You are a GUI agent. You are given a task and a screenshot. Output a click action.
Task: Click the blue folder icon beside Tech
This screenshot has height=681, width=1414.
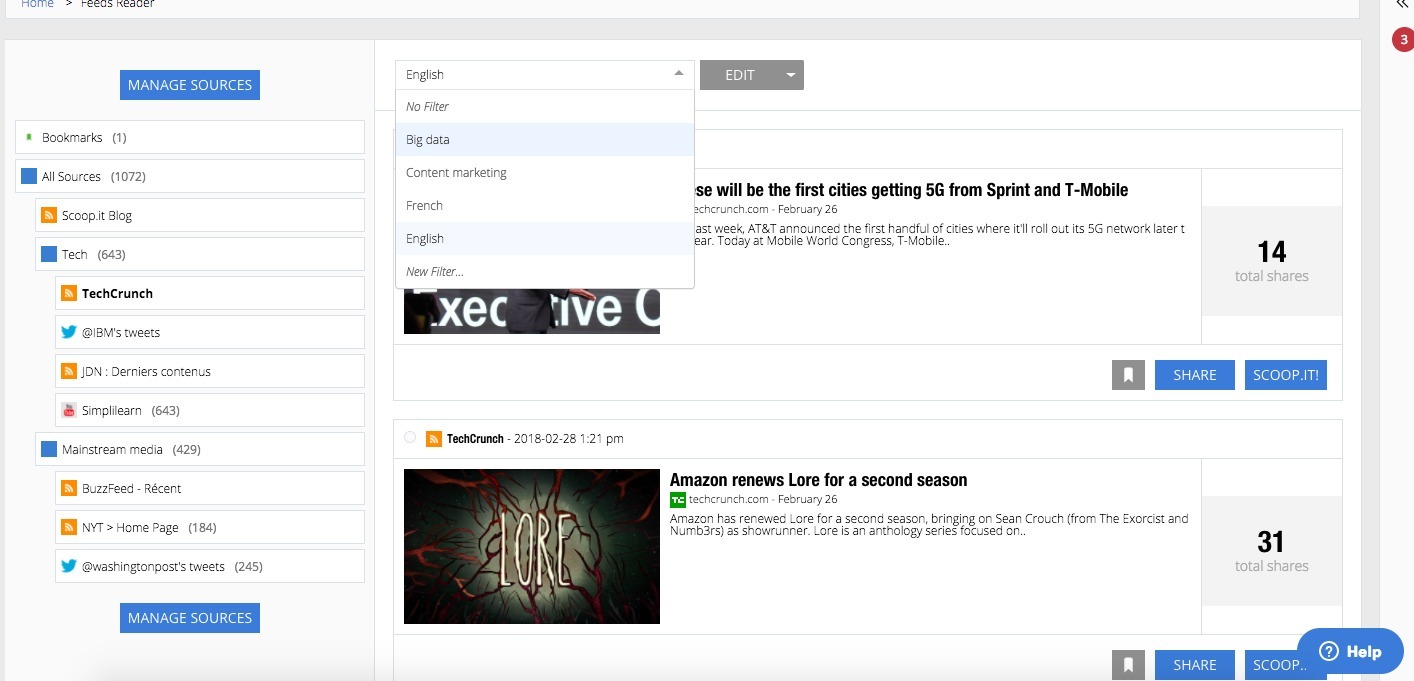click(x=49, y=254)
